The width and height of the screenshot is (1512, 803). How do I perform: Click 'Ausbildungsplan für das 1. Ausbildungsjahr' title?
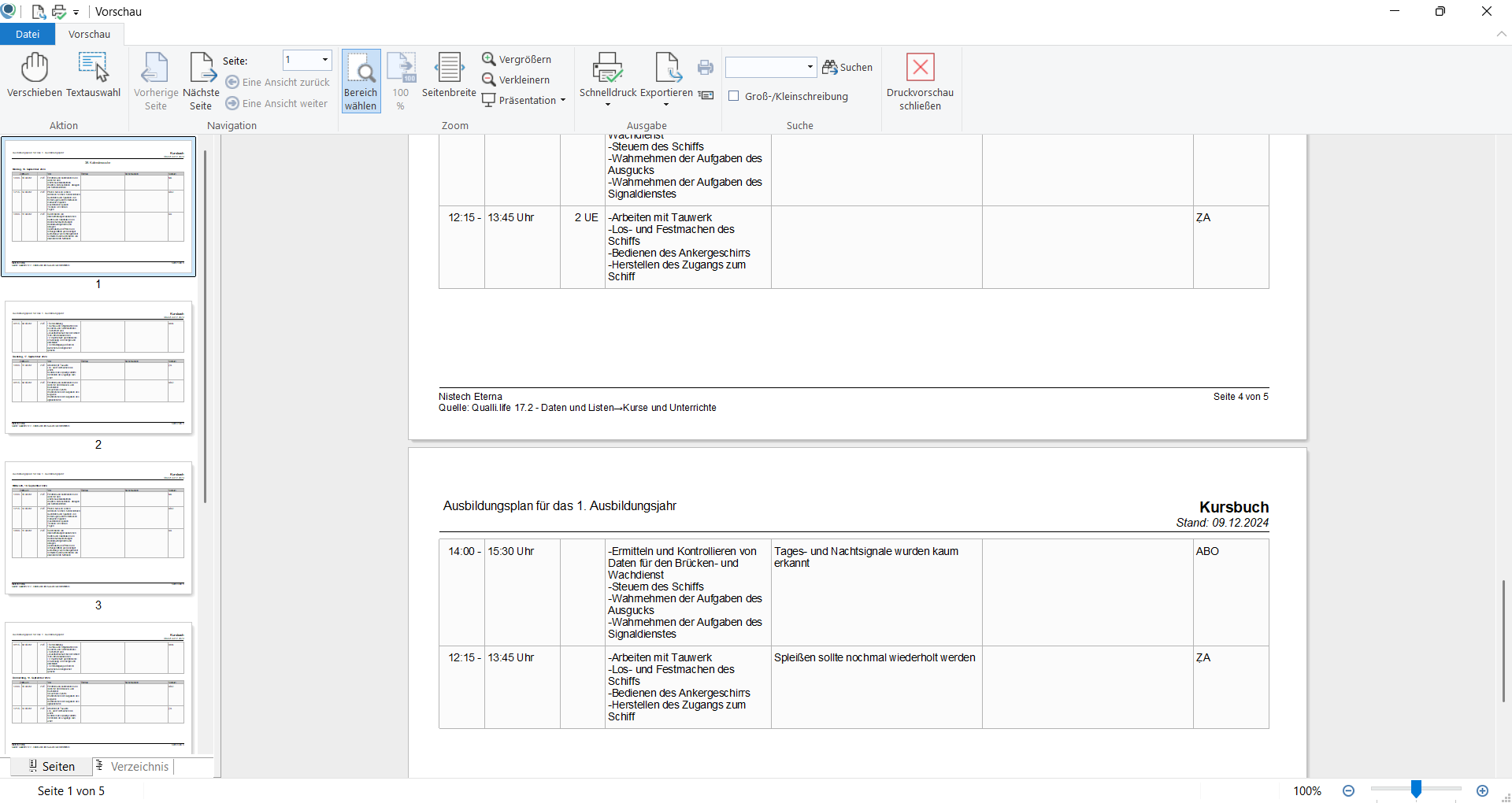(x=560, y=506)
